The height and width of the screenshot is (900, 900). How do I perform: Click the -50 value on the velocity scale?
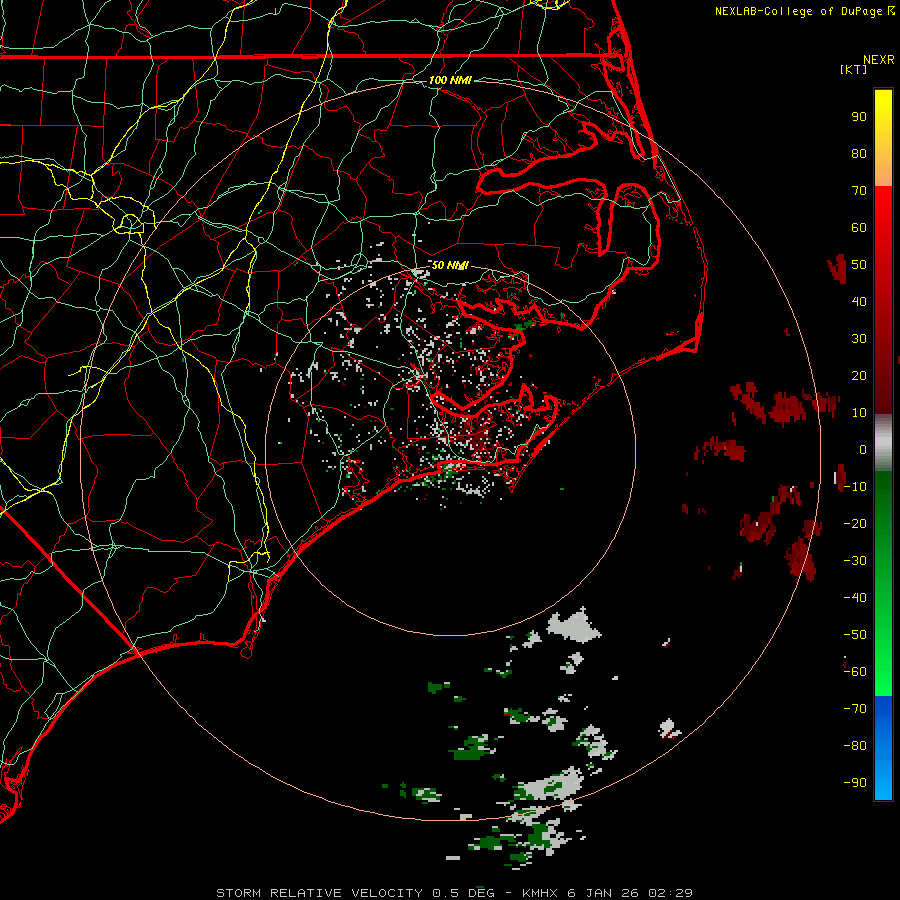point(855,635)
